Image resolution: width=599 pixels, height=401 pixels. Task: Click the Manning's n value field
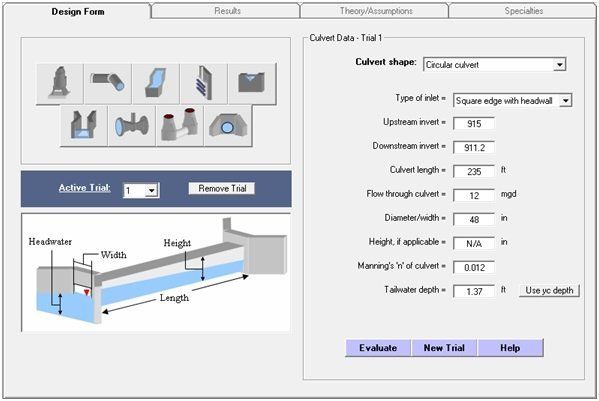(474, 267)
